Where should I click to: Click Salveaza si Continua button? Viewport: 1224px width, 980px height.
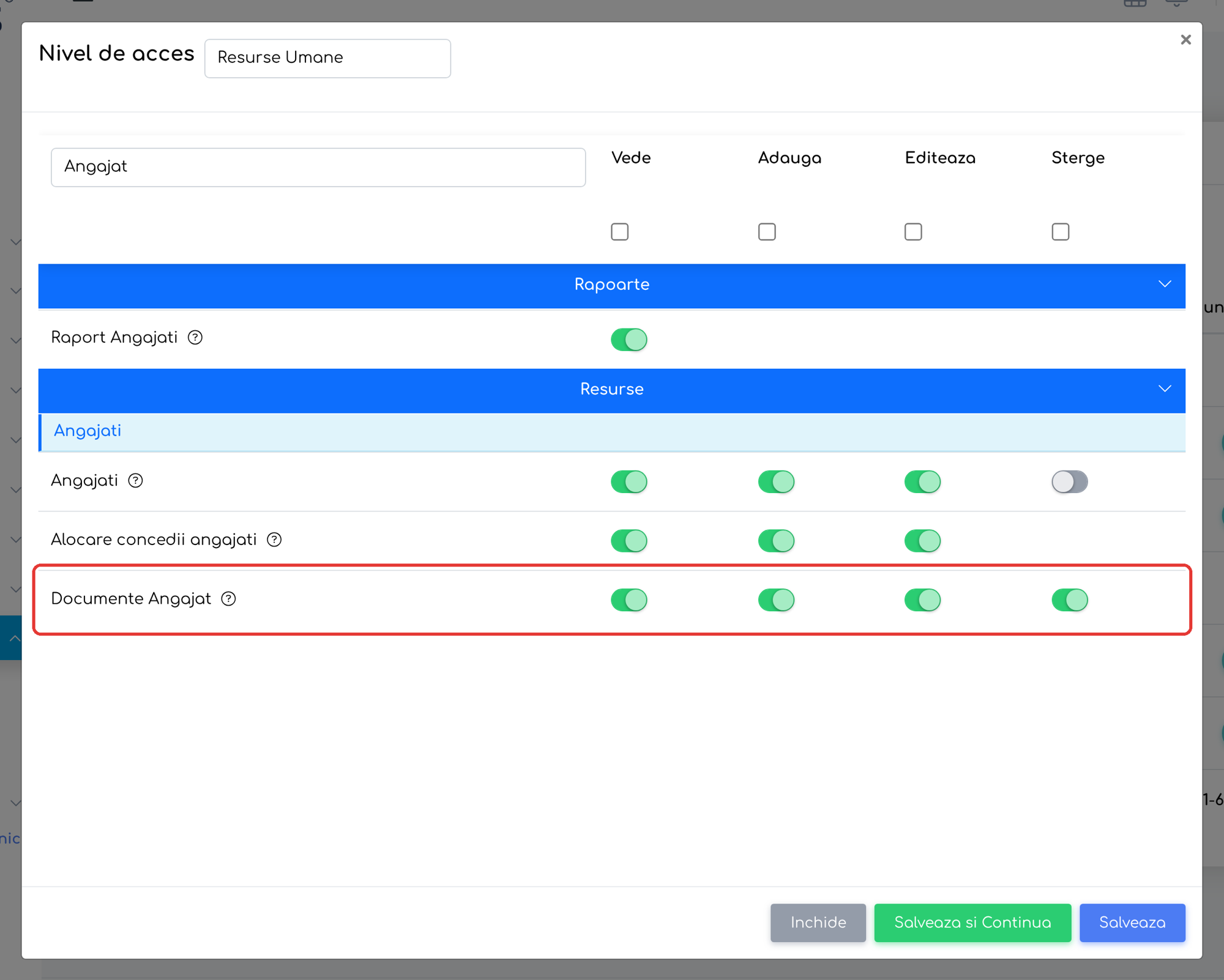pos(972,922)
